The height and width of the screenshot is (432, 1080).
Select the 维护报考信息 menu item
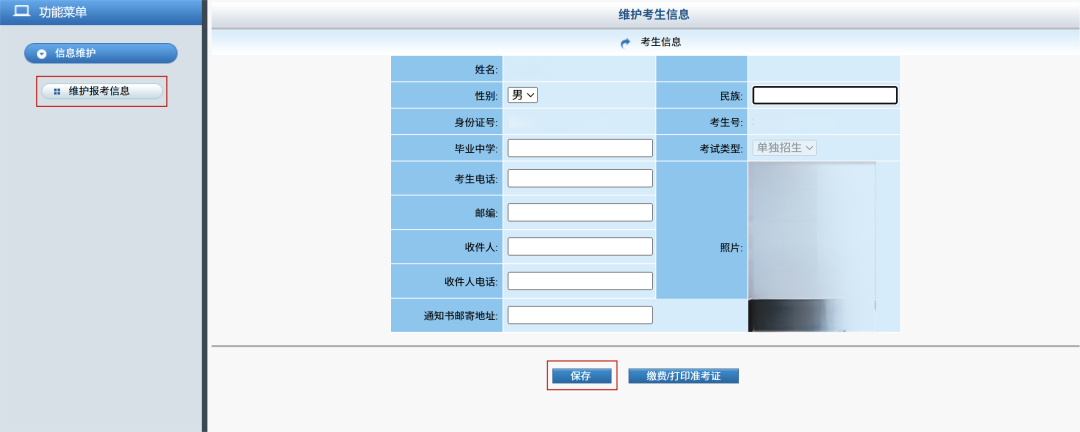point(101,91)
